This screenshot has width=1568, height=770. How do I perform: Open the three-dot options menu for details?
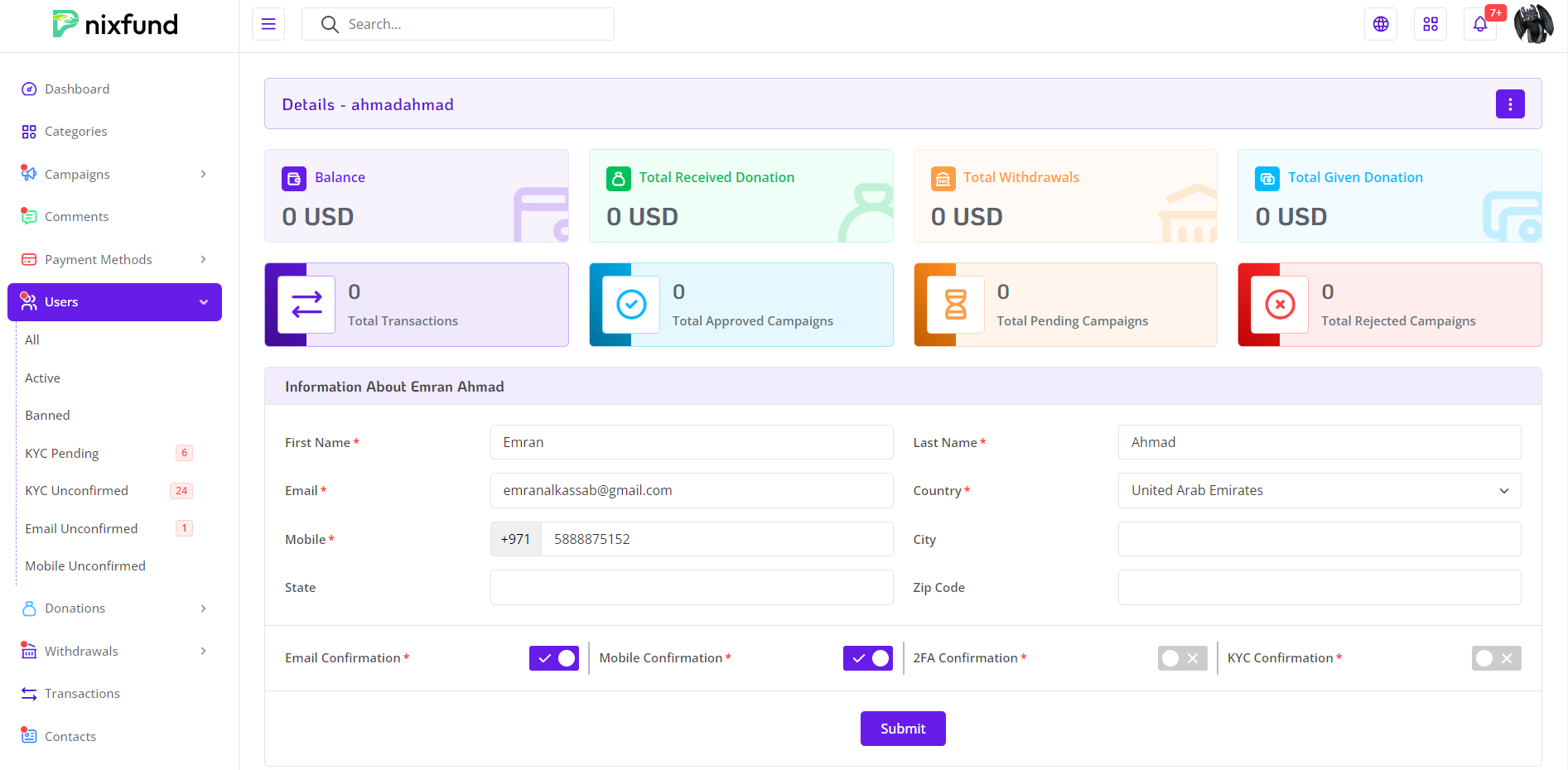tap(1509, 104)
